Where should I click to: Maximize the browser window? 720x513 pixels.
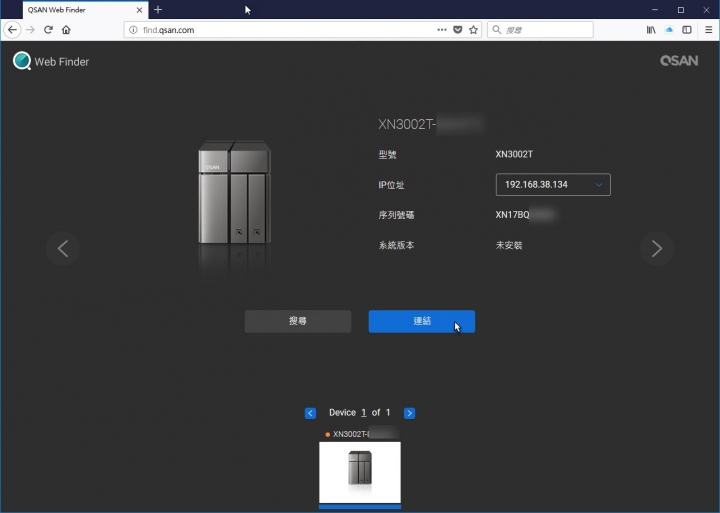[681, 10]
